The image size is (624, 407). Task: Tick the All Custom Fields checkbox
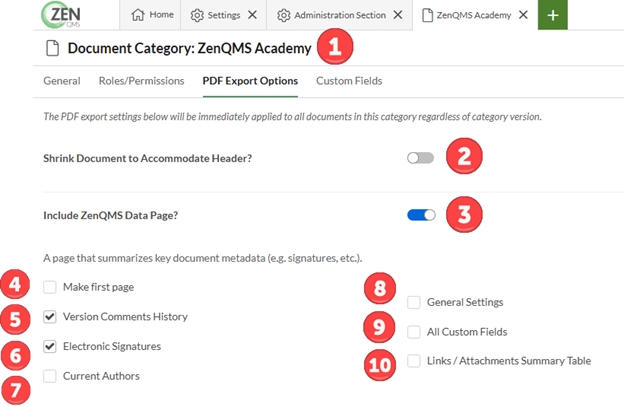[x=414, y=332]
